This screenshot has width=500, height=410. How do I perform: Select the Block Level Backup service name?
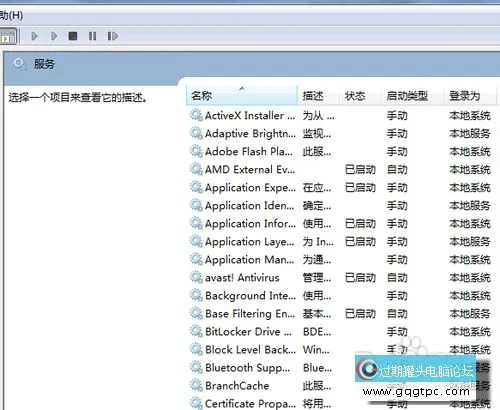click(x=250, y=349)
